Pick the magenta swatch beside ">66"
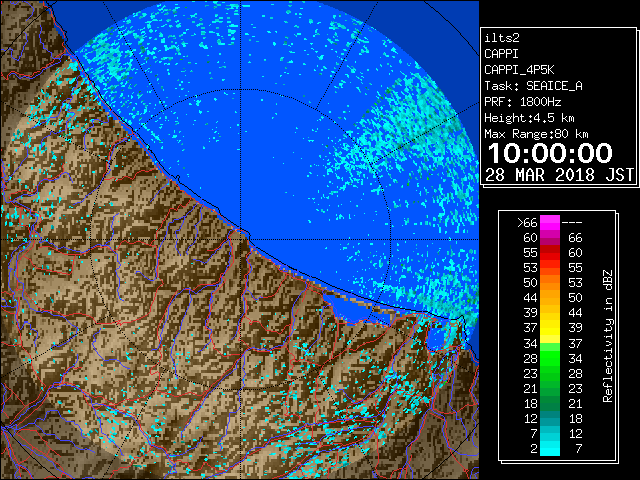 [x=550, y=222]
